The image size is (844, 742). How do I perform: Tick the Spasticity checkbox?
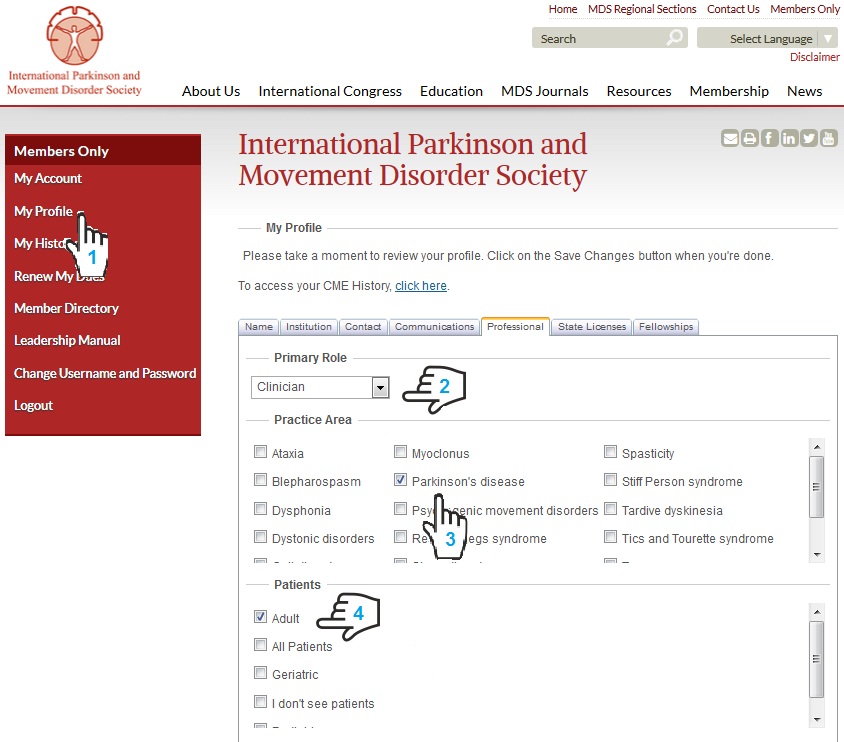[x=610, y=451]
